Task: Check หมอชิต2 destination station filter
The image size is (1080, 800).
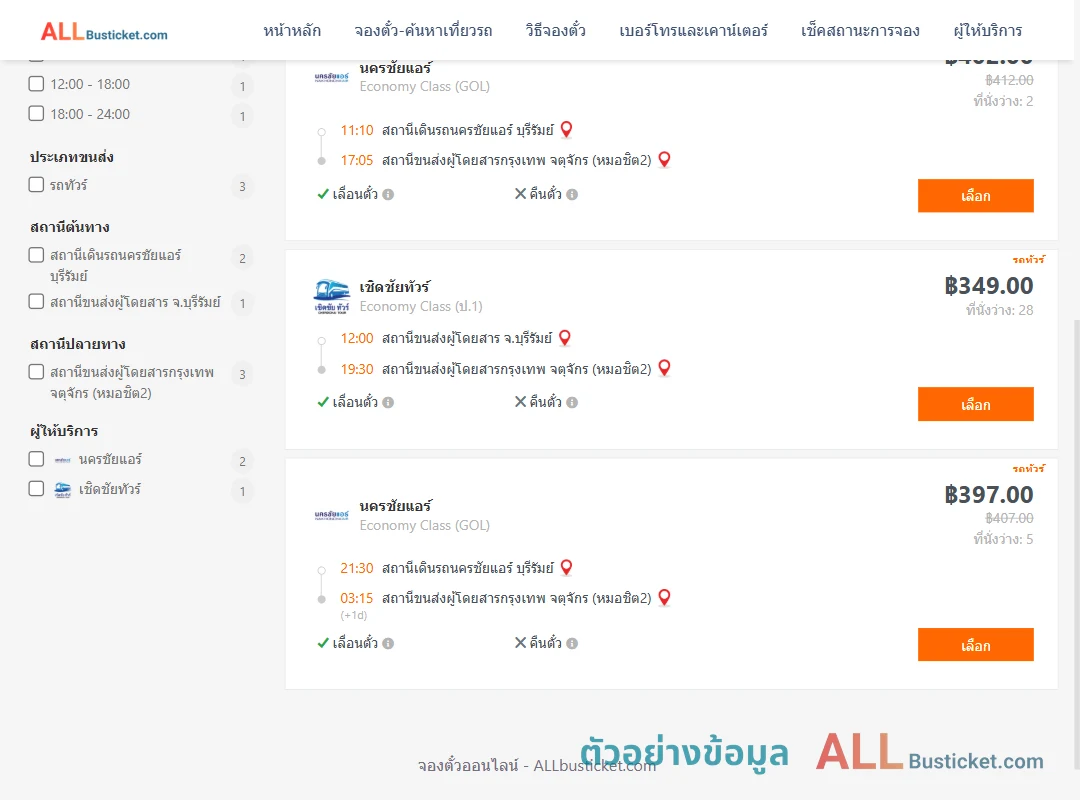Action: tap(37, 372)
